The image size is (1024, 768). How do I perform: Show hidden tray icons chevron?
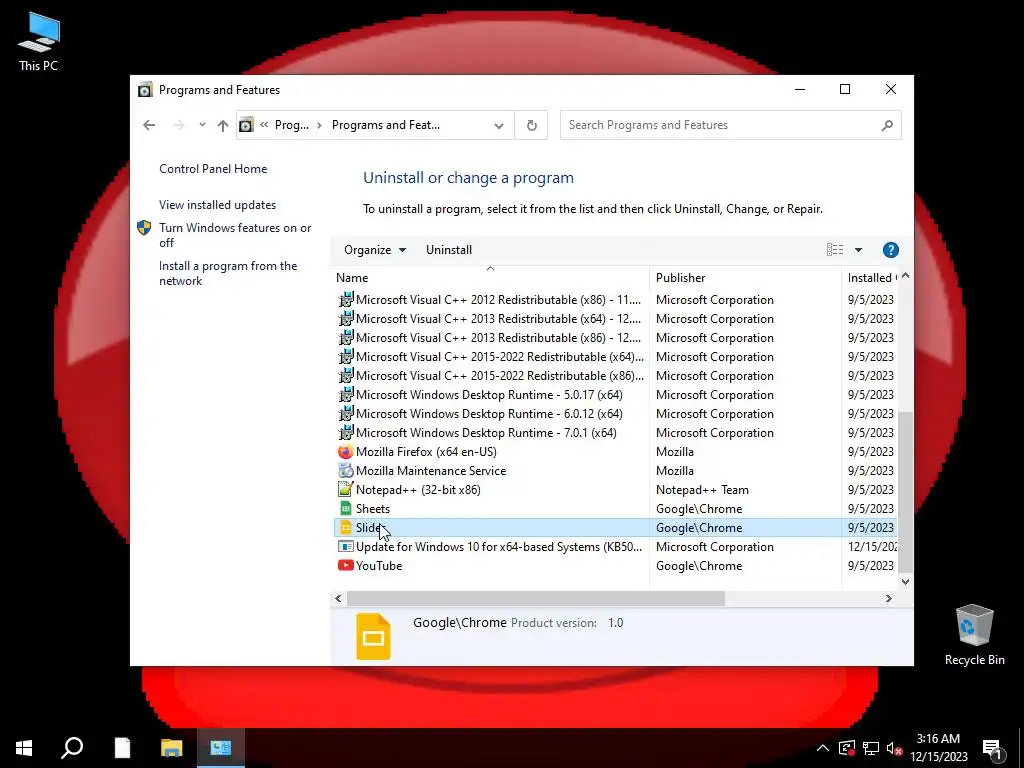point(823,748)
